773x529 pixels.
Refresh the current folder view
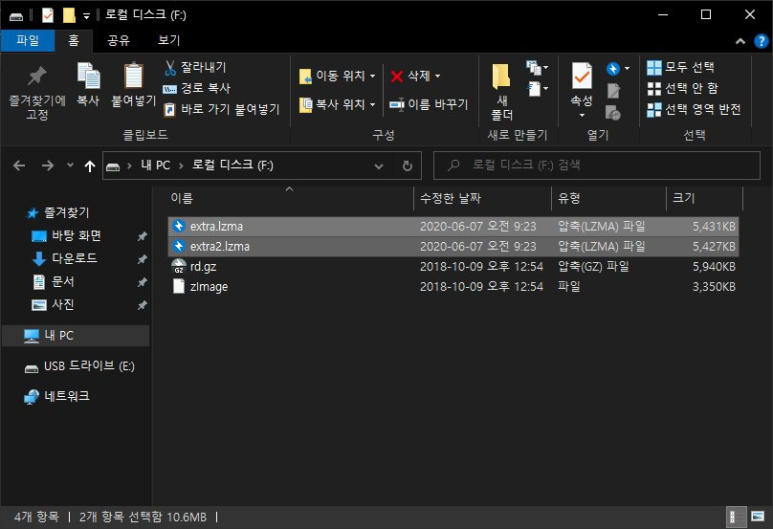coord(407,166)
